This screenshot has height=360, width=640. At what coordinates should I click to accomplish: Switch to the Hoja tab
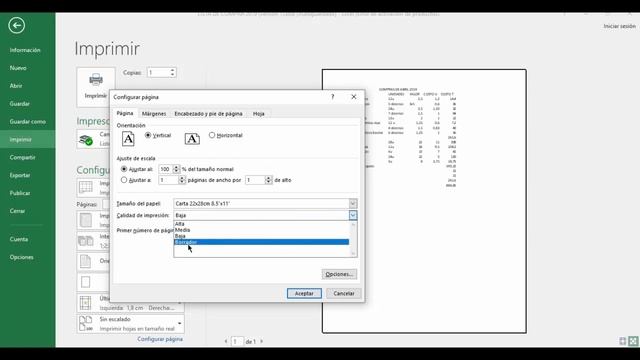pos(258,114)
